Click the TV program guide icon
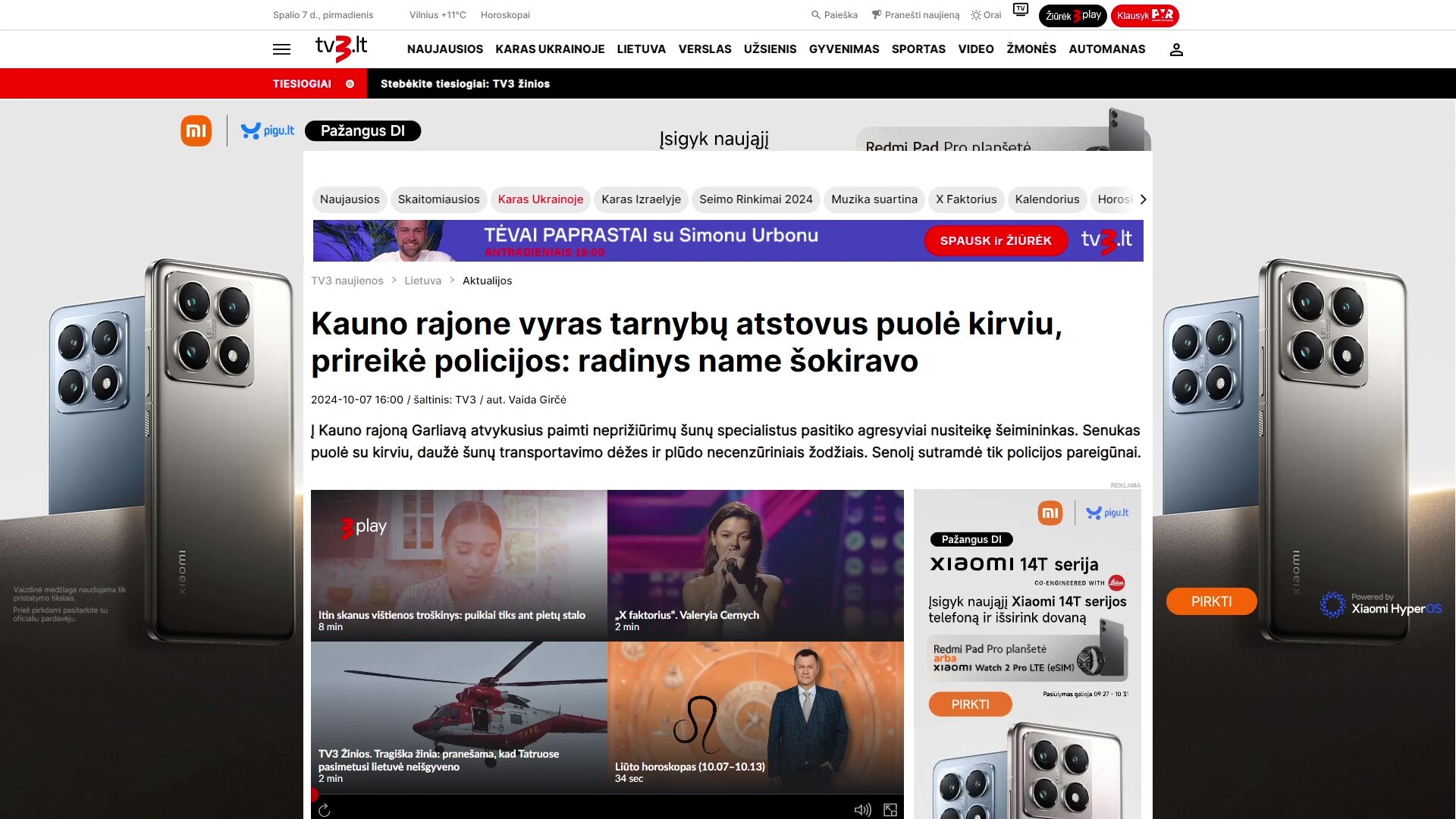Viewport: 1456px width, 819px height. click(x=1021, y=10)
